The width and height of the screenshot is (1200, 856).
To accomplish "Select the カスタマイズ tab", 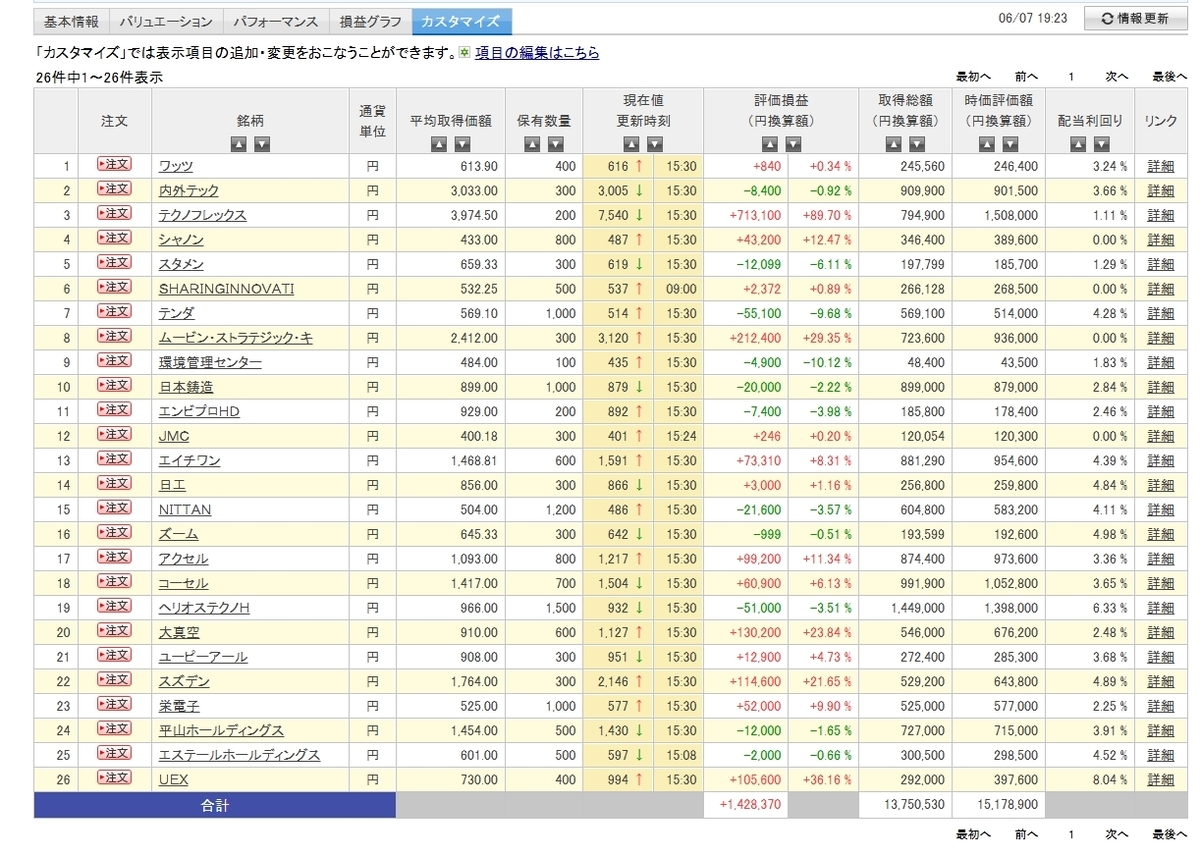I will pyautogui.click(x=463, y=21).
